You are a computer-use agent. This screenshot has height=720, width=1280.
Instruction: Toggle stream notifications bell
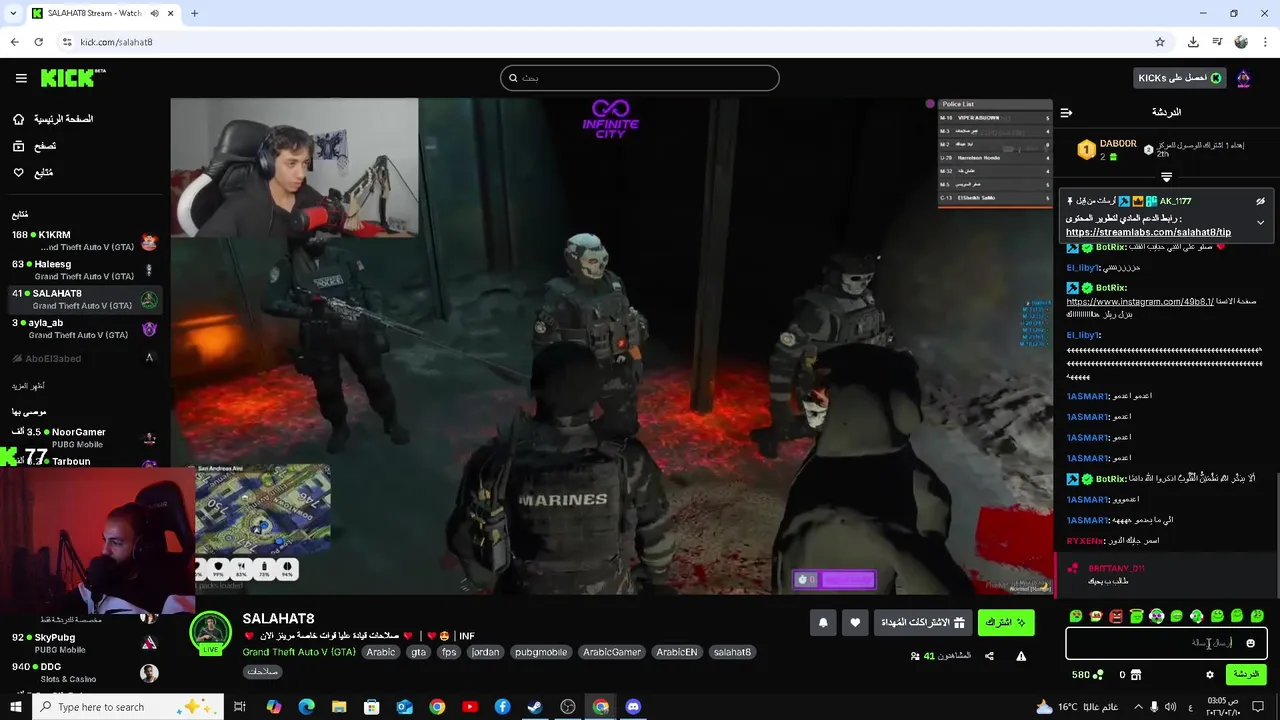click(823, 622)
